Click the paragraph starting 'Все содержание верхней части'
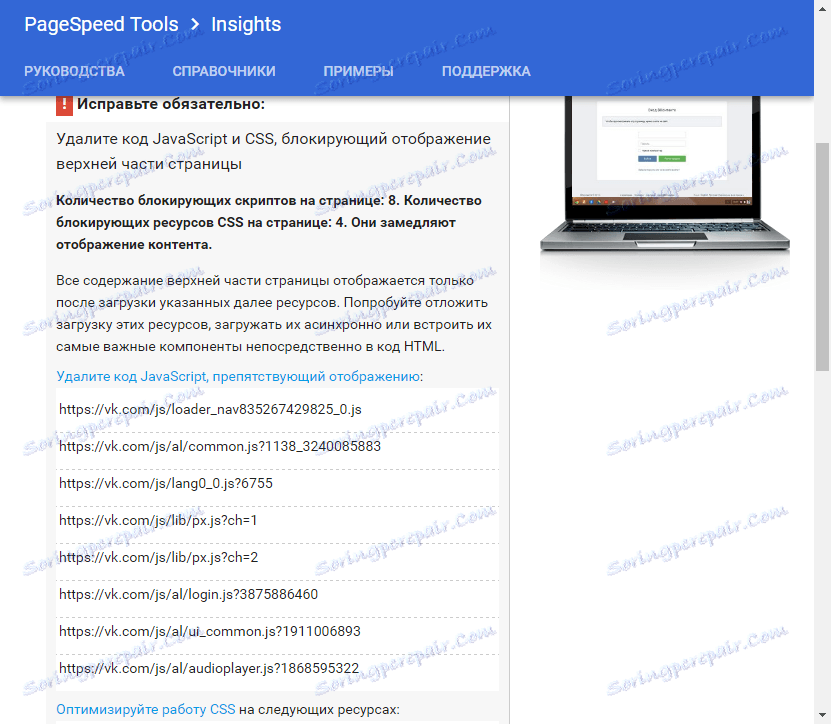The image size is (831, 724). click(274, 314)
